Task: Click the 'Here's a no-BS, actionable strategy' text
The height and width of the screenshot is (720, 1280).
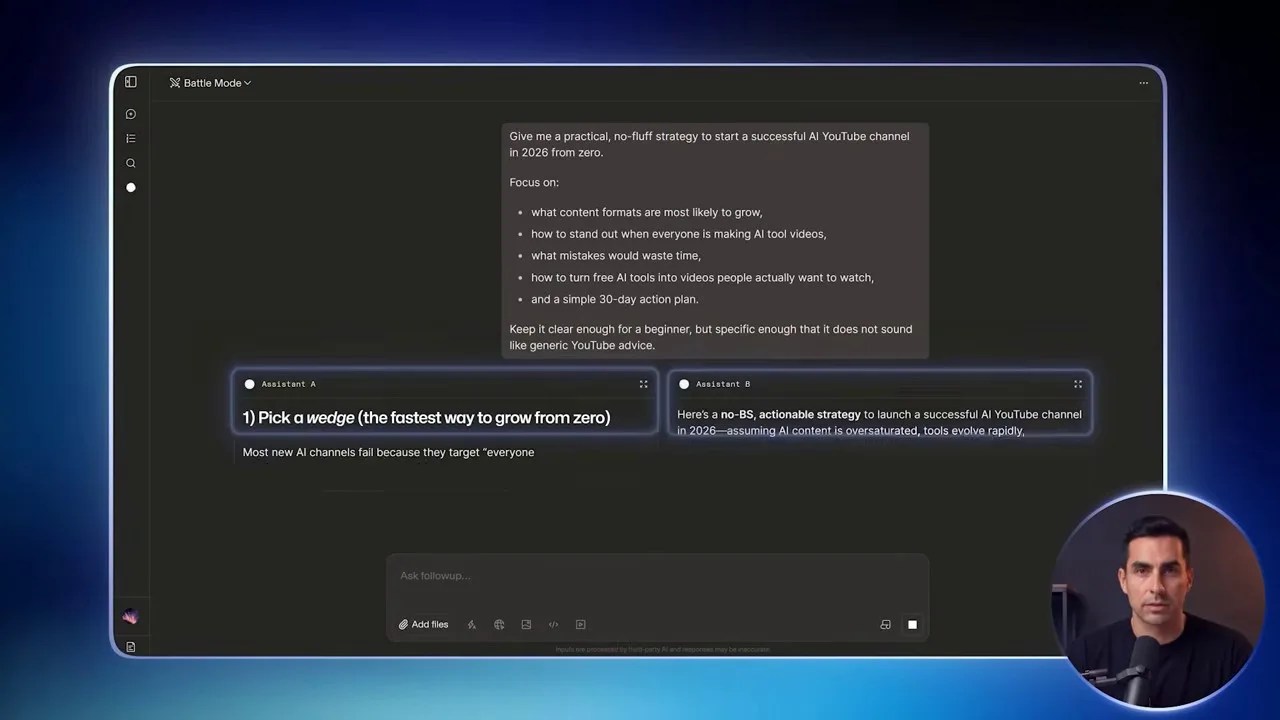Action: tap(769, 414)
